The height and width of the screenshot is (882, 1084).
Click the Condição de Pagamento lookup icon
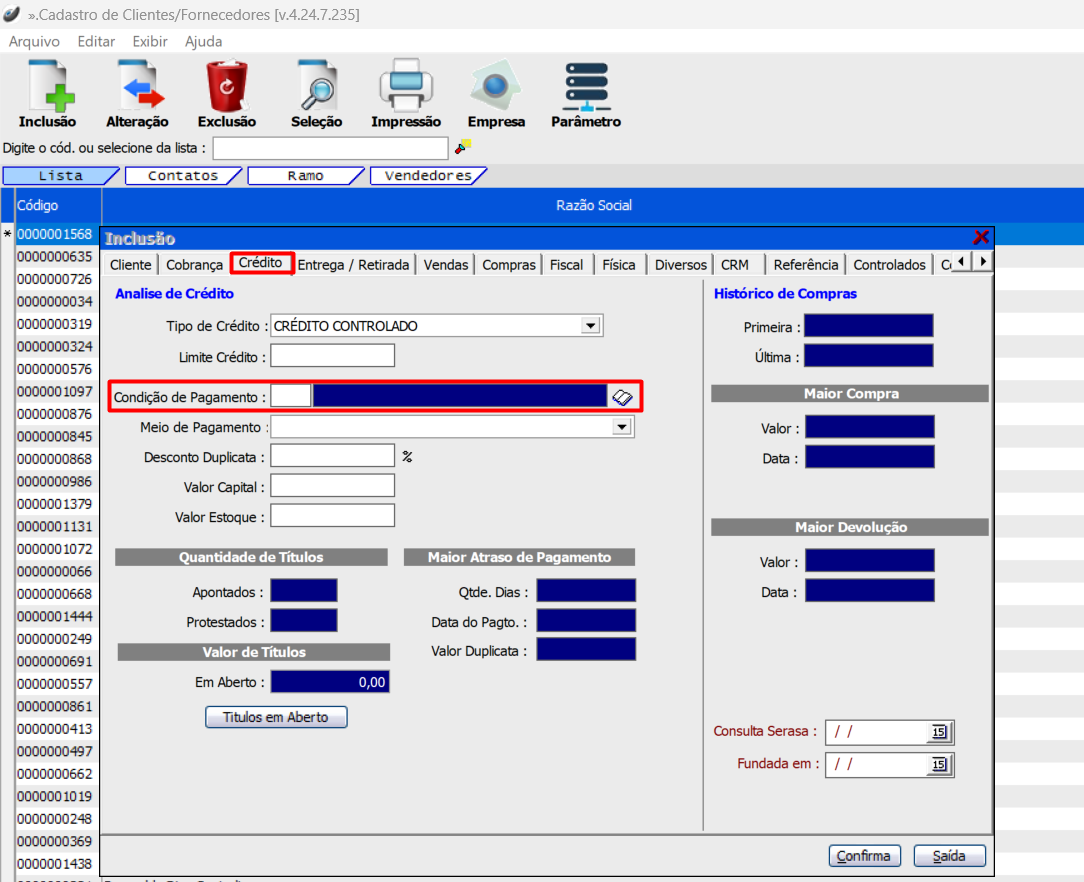(x=622, y=397)
